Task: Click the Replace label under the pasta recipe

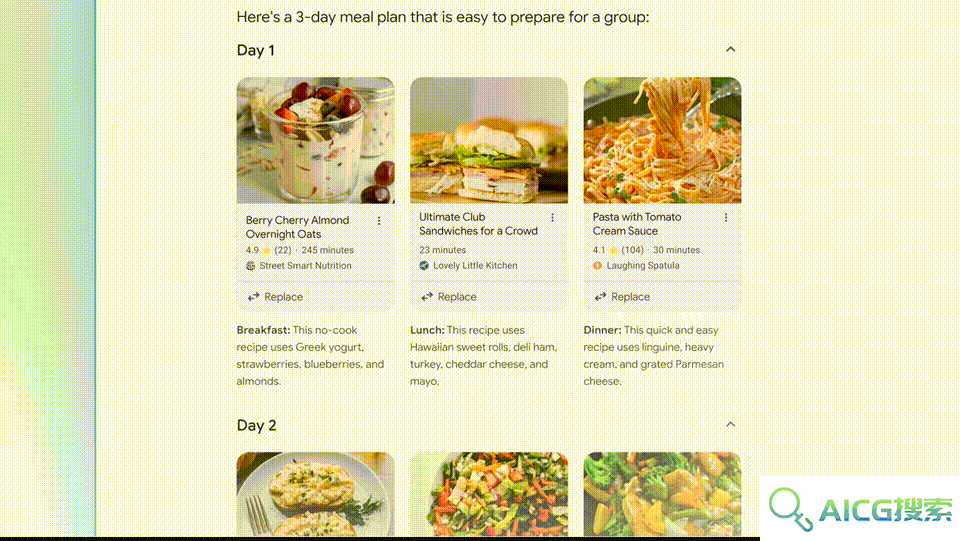Action: tap(631, 297)
